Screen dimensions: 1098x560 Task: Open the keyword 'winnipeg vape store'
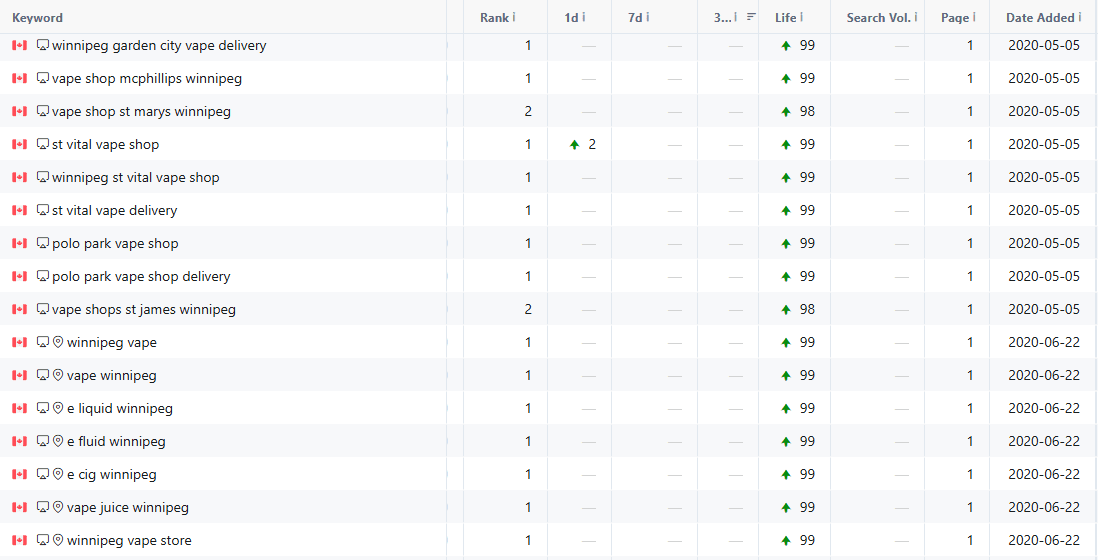click(129, 540)
